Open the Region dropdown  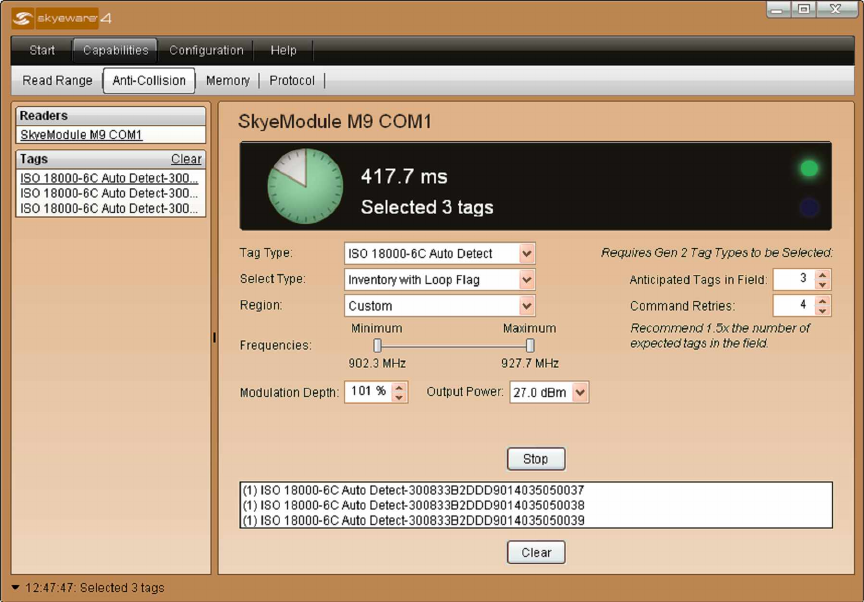[x=527, y=306]
